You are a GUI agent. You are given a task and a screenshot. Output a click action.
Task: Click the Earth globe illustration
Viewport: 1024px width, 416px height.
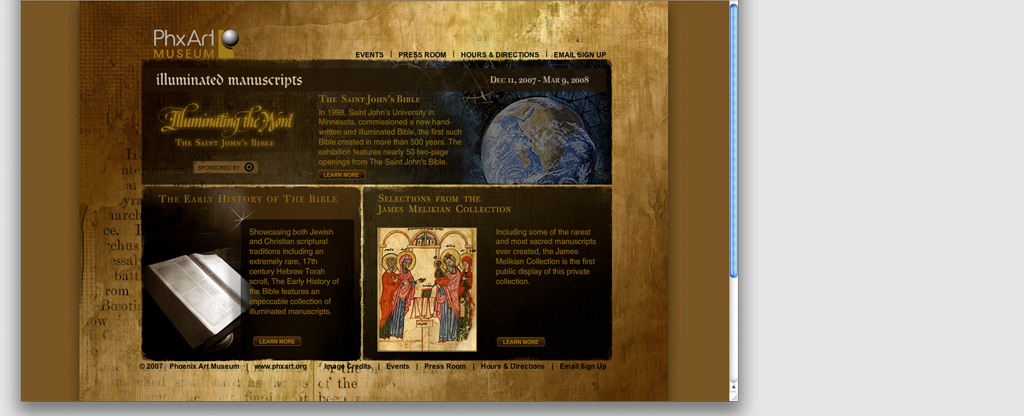coord(537,140)
